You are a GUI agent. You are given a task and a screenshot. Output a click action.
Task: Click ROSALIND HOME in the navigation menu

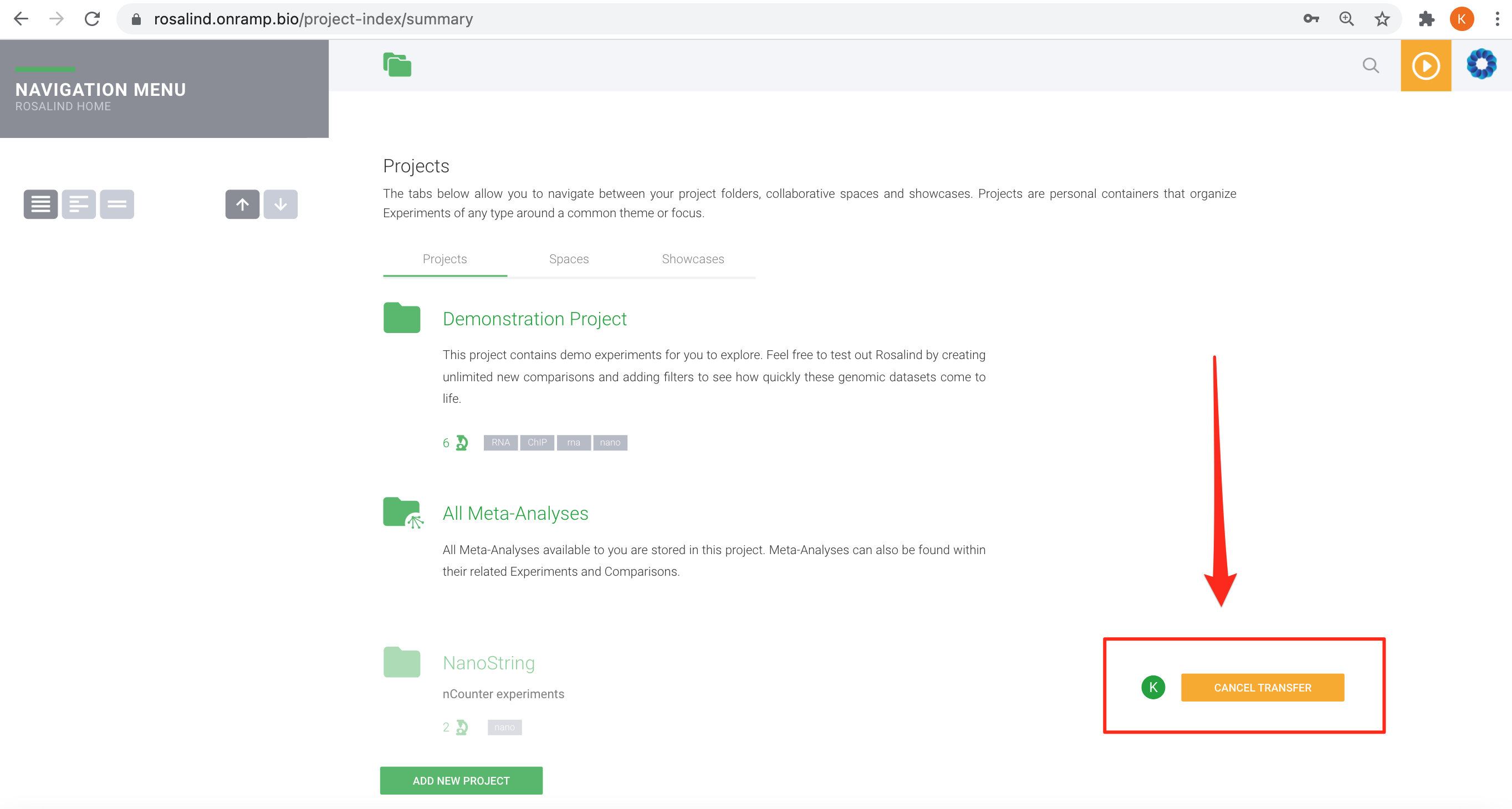coord(63,106)
